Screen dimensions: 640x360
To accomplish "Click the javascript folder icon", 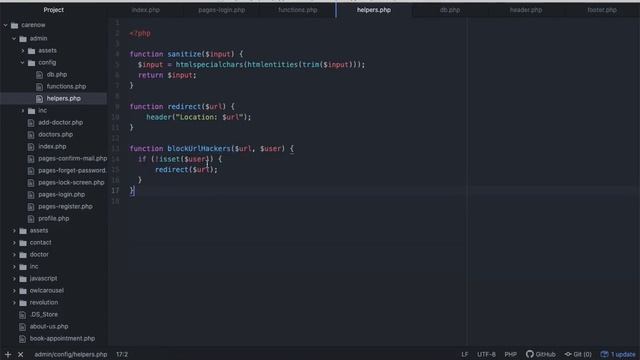I will (x=23, y=279).
